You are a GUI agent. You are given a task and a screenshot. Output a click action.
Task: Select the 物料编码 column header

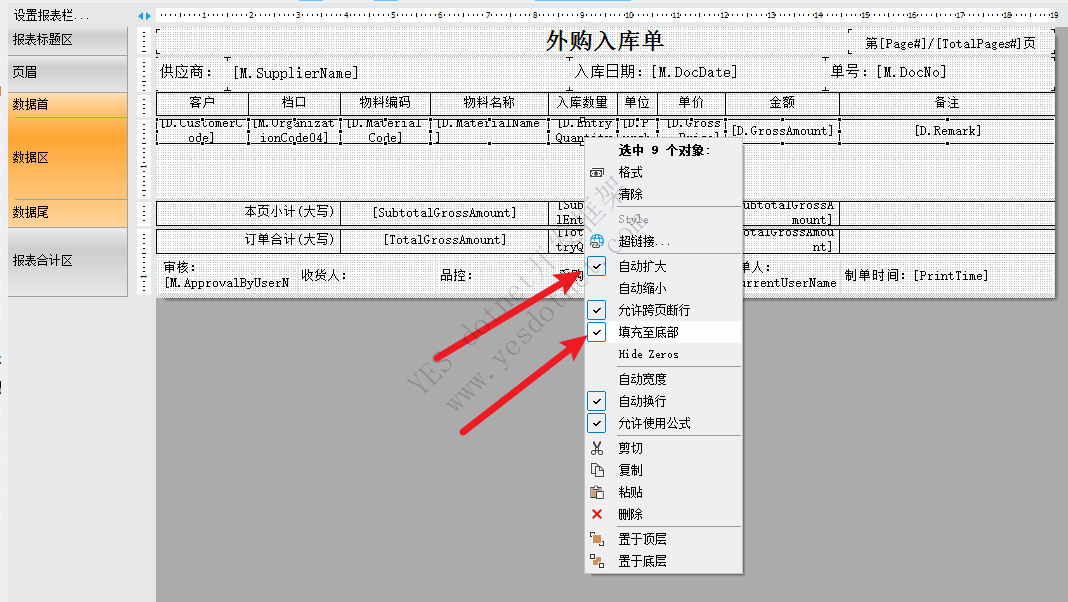[386, 103]
